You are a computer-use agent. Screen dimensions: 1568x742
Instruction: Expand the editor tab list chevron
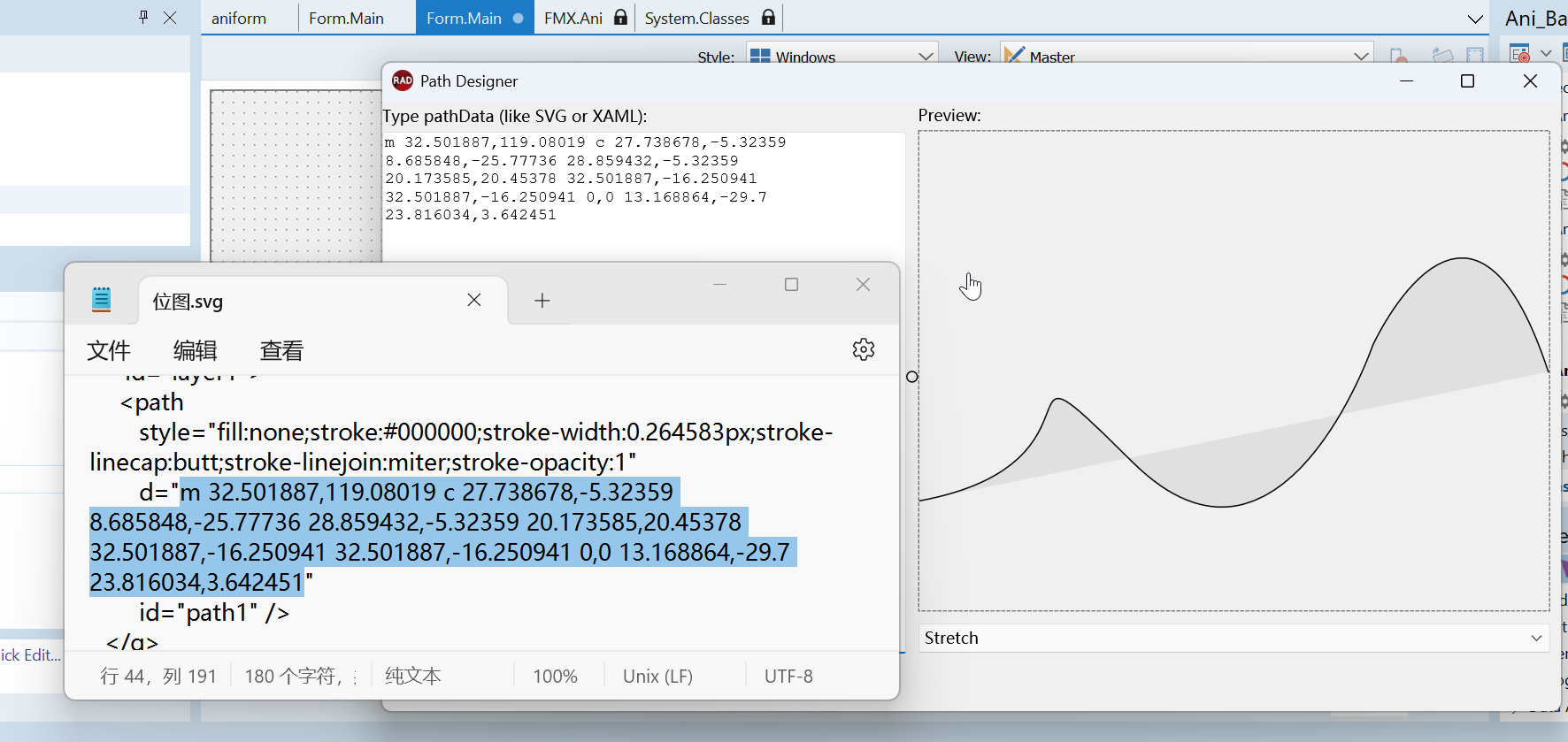coord(1475,19)
